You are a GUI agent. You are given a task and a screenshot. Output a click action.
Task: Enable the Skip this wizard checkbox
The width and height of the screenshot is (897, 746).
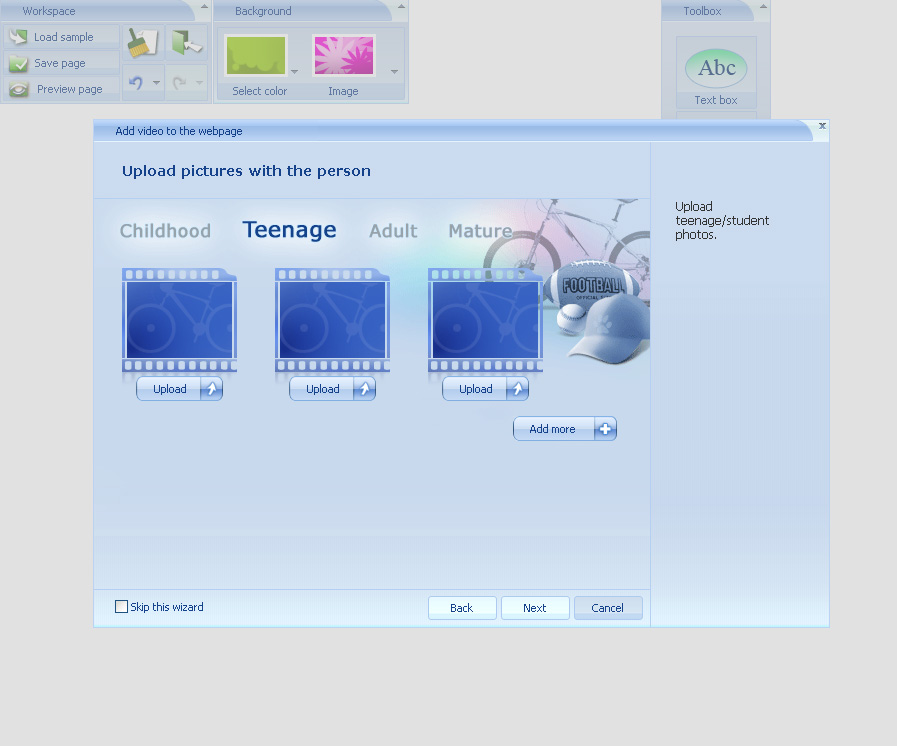point(121,607)
